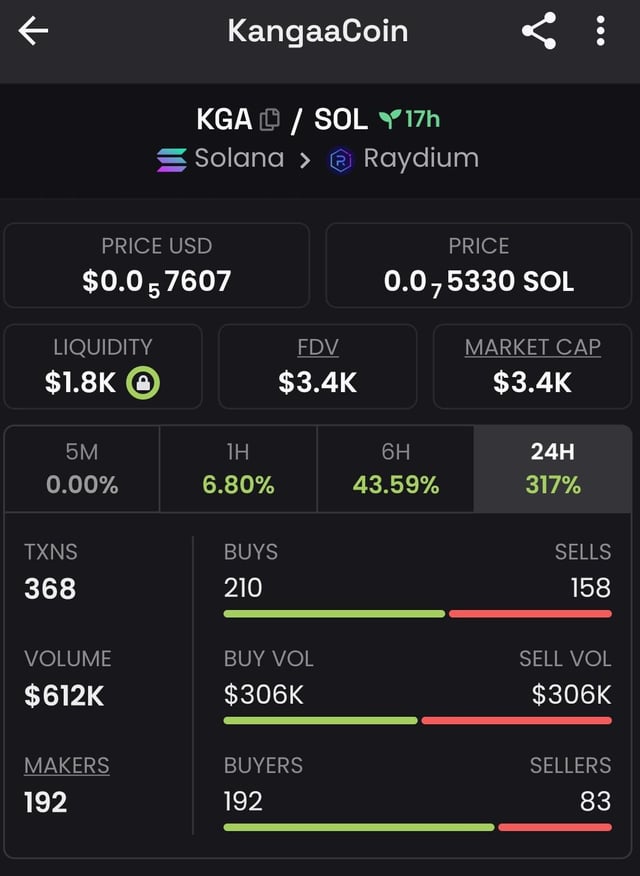The height and width of the screenshot is (876, 640).
Task: Open the three-dot overflow menu
Action: coord(600,32)
